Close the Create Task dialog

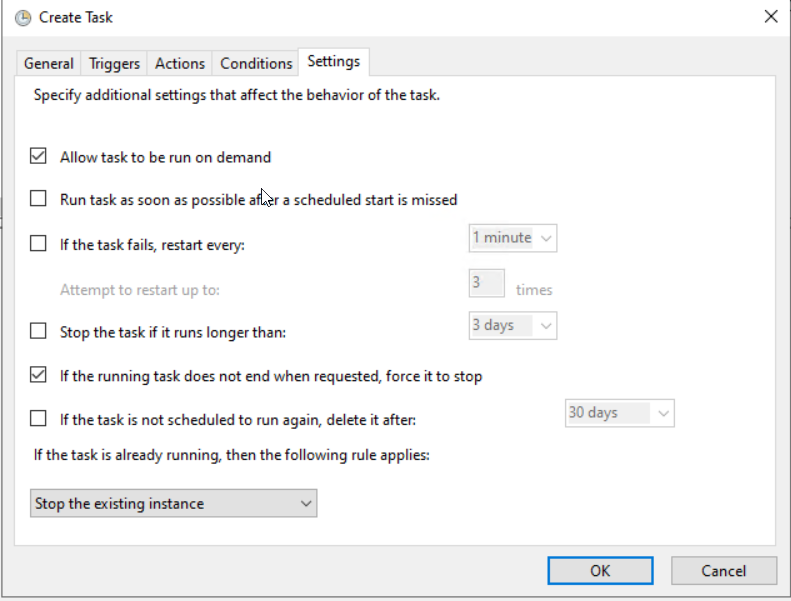[x=770, y=17]
